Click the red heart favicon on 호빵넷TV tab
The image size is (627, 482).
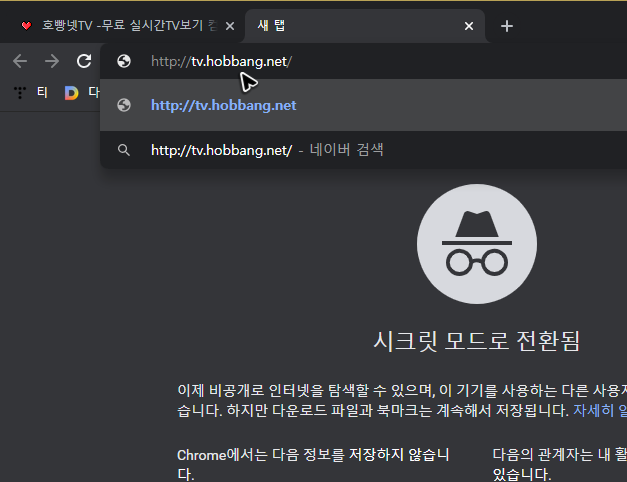(x=26, y=26)
